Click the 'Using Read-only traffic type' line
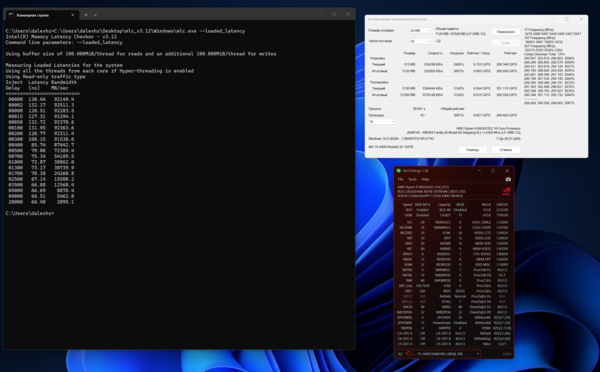This screenshot has width=600, height=372. tap(45, 77)
